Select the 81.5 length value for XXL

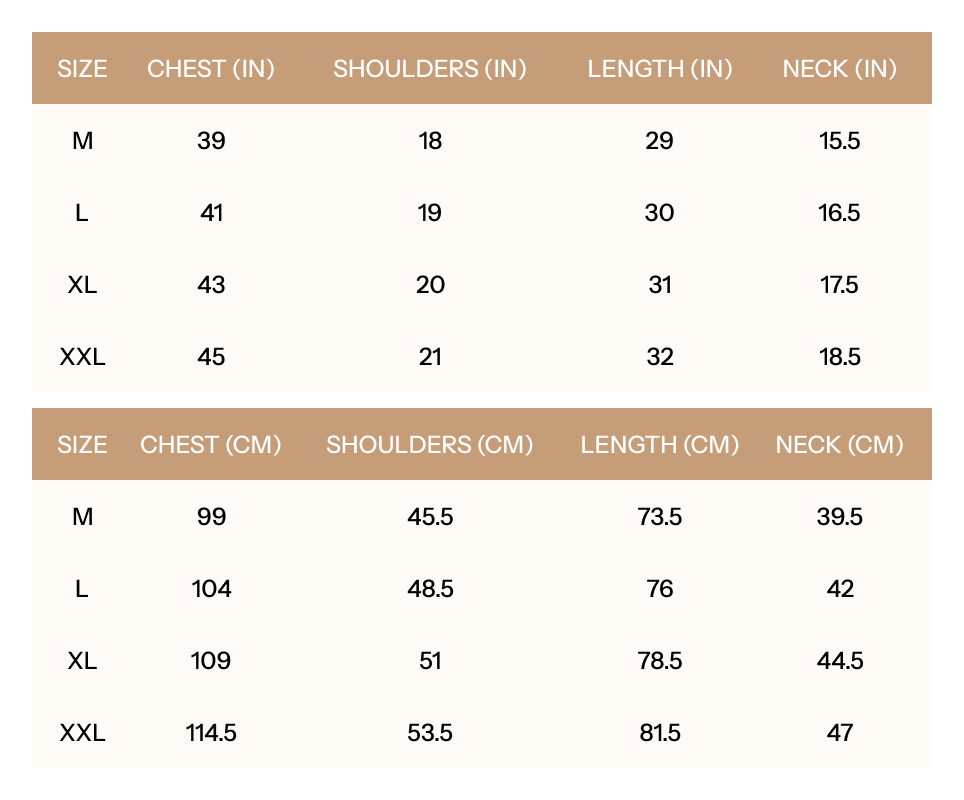660,733
